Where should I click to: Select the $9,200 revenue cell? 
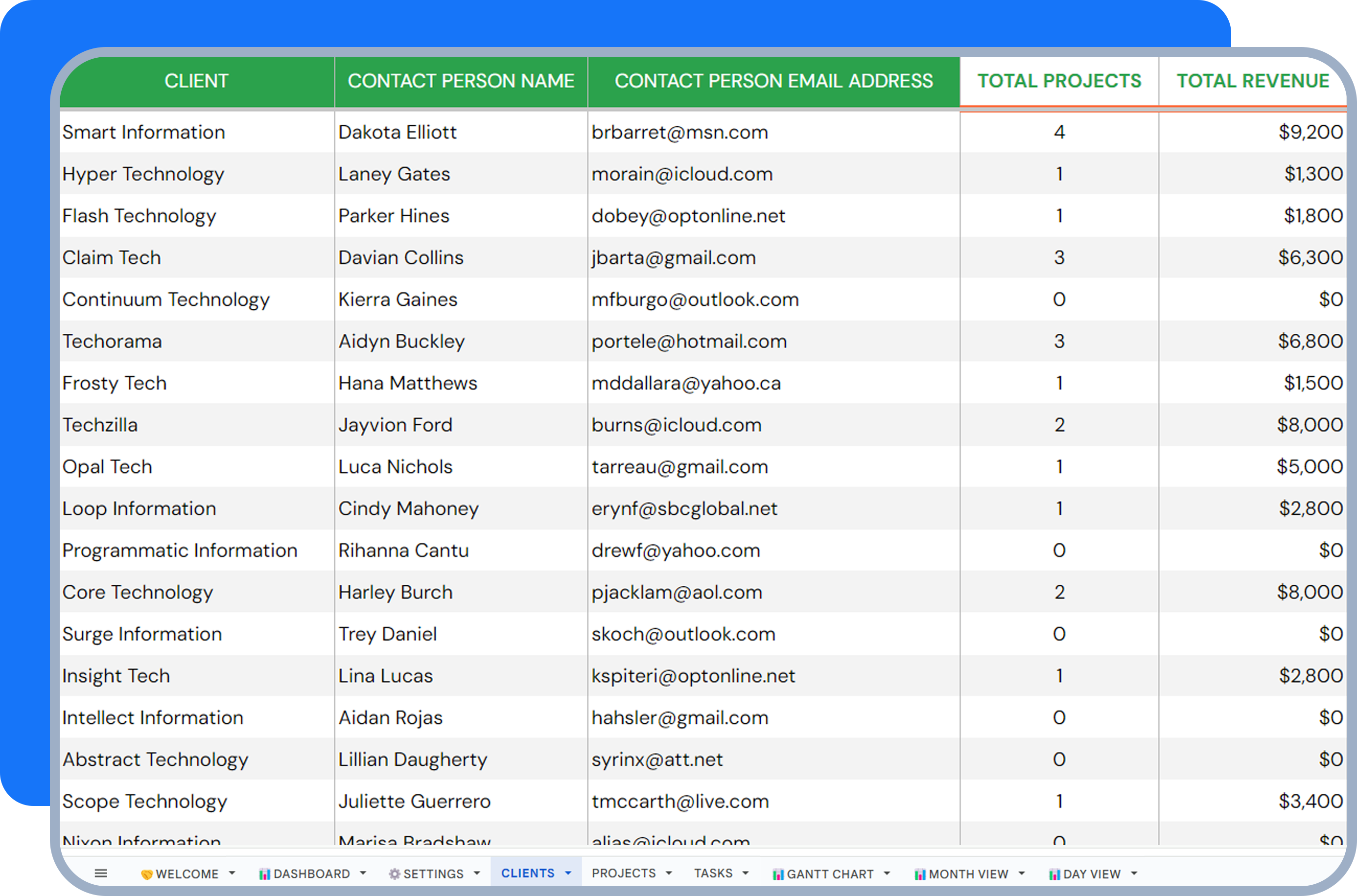[1252, 132]
